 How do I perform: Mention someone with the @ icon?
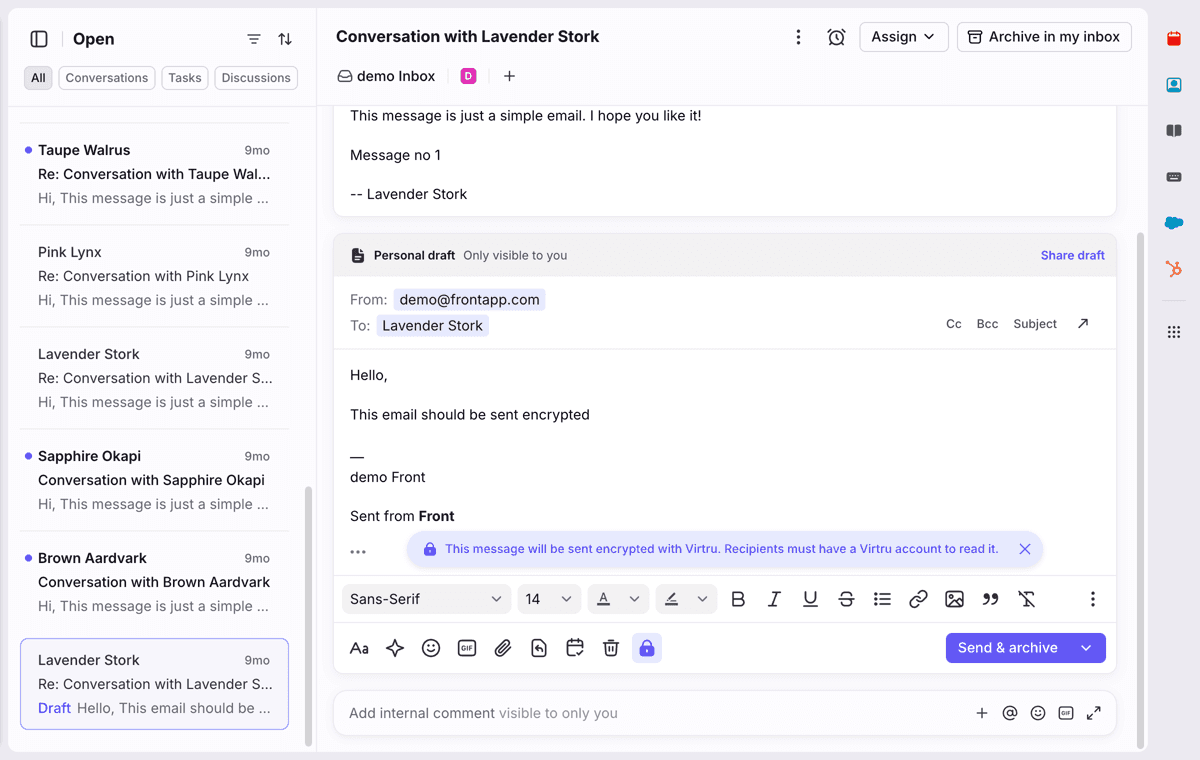pyautogui.click(x=1010, y=713)
